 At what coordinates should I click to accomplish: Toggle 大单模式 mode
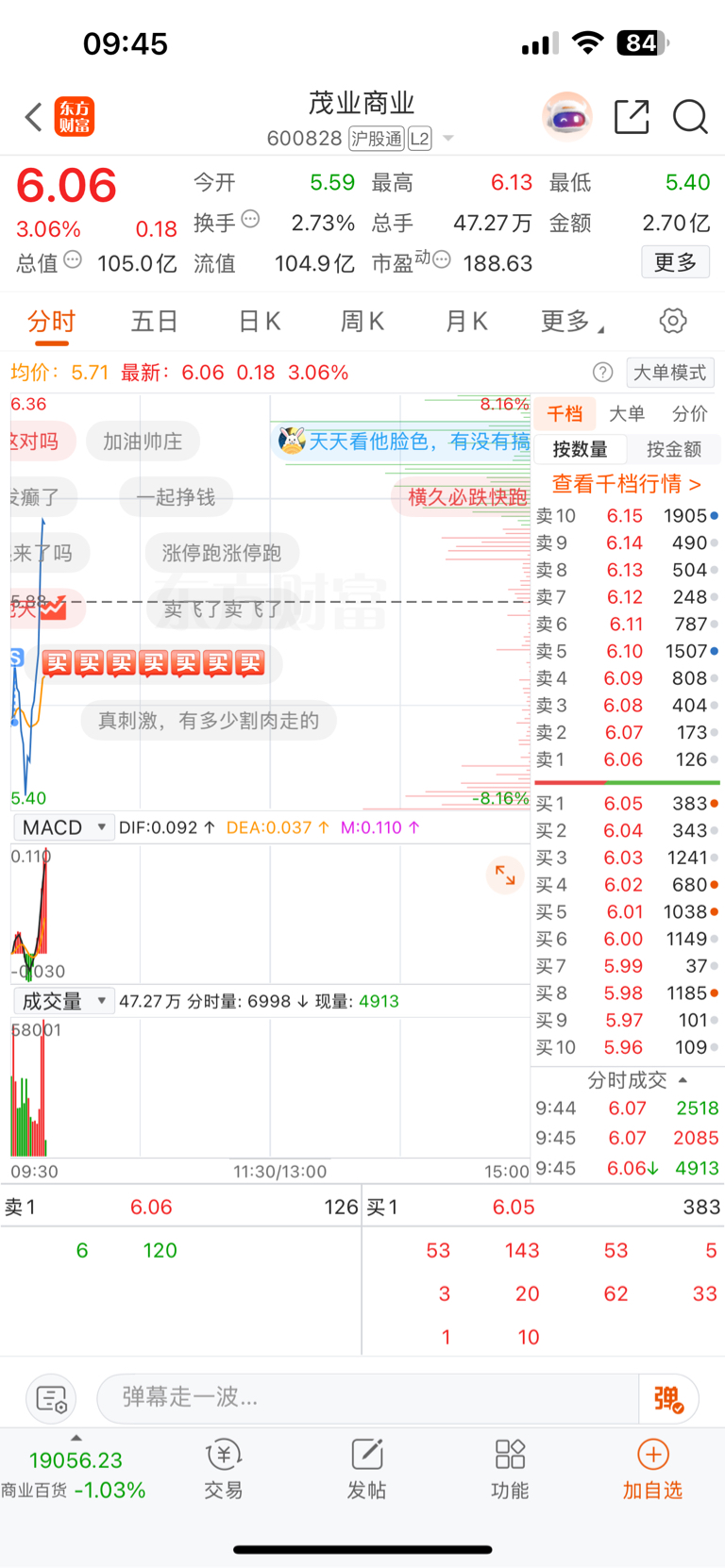click(x=670, y=373)
